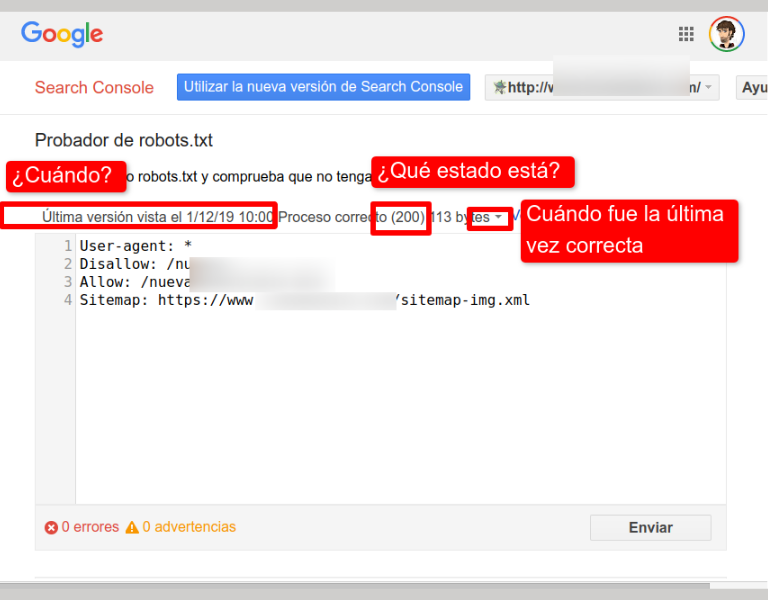Image resolution: width=768 pixels, height=600 pixels.
Task: Click the Disallow line in editor
Action: click(x=135, y=264)
